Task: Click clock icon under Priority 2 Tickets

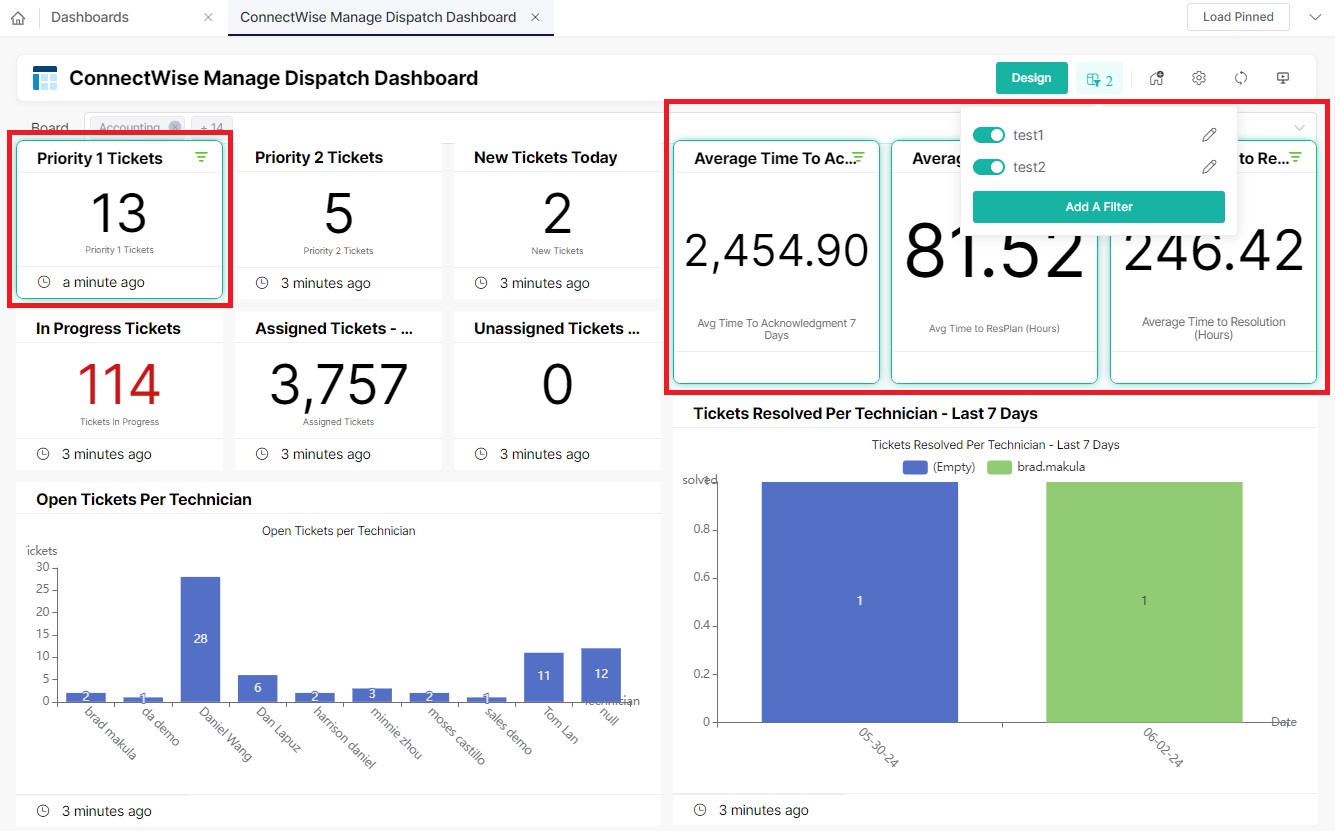Action: 262,283
